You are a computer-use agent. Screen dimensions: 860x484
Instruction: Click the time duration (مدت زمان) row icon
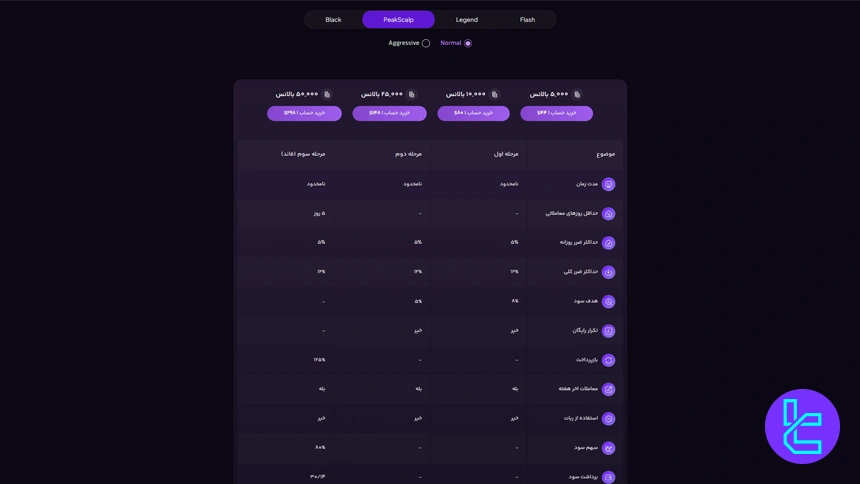click(x=608, y=184)
